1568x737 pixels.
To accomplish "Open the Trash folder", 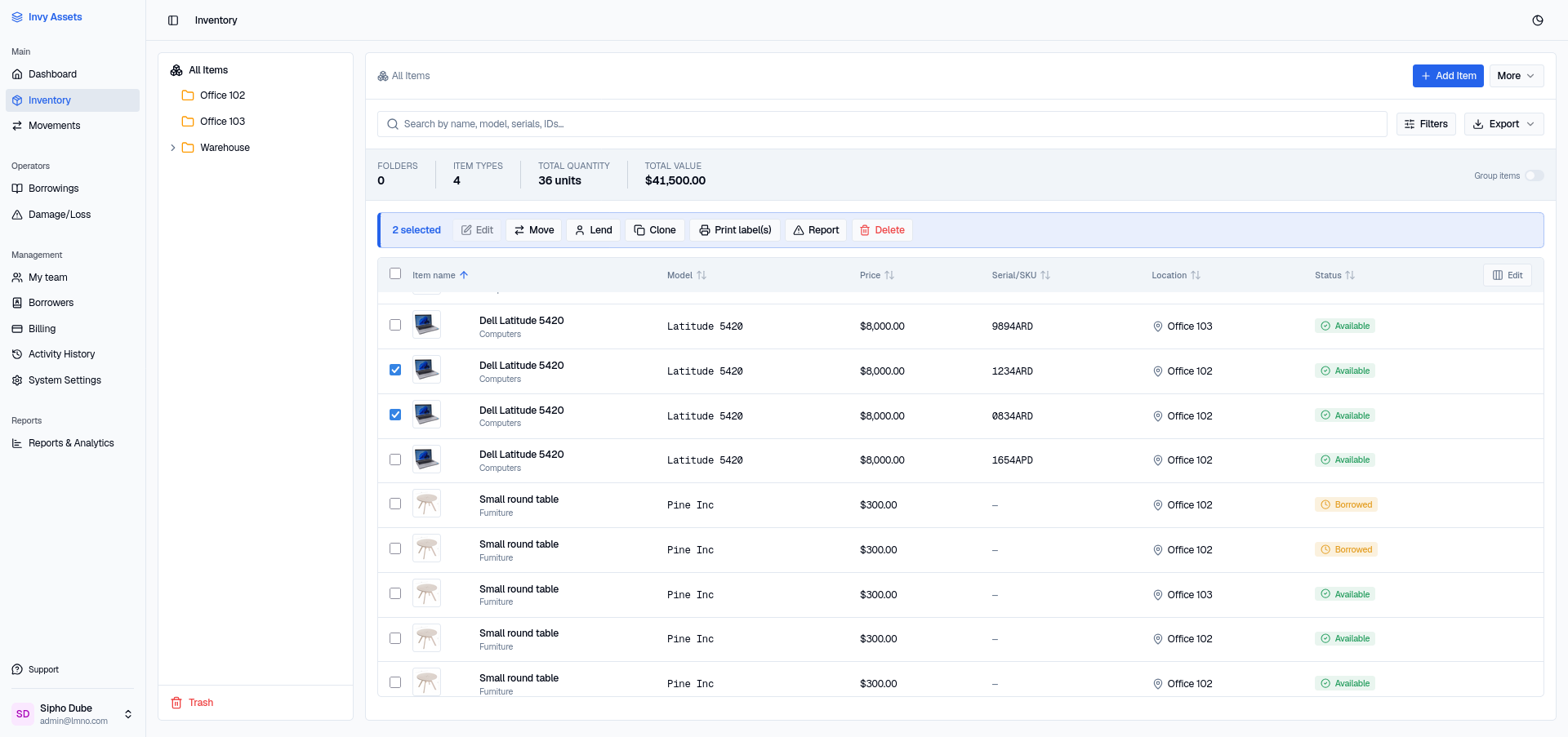I will (192, 703).
